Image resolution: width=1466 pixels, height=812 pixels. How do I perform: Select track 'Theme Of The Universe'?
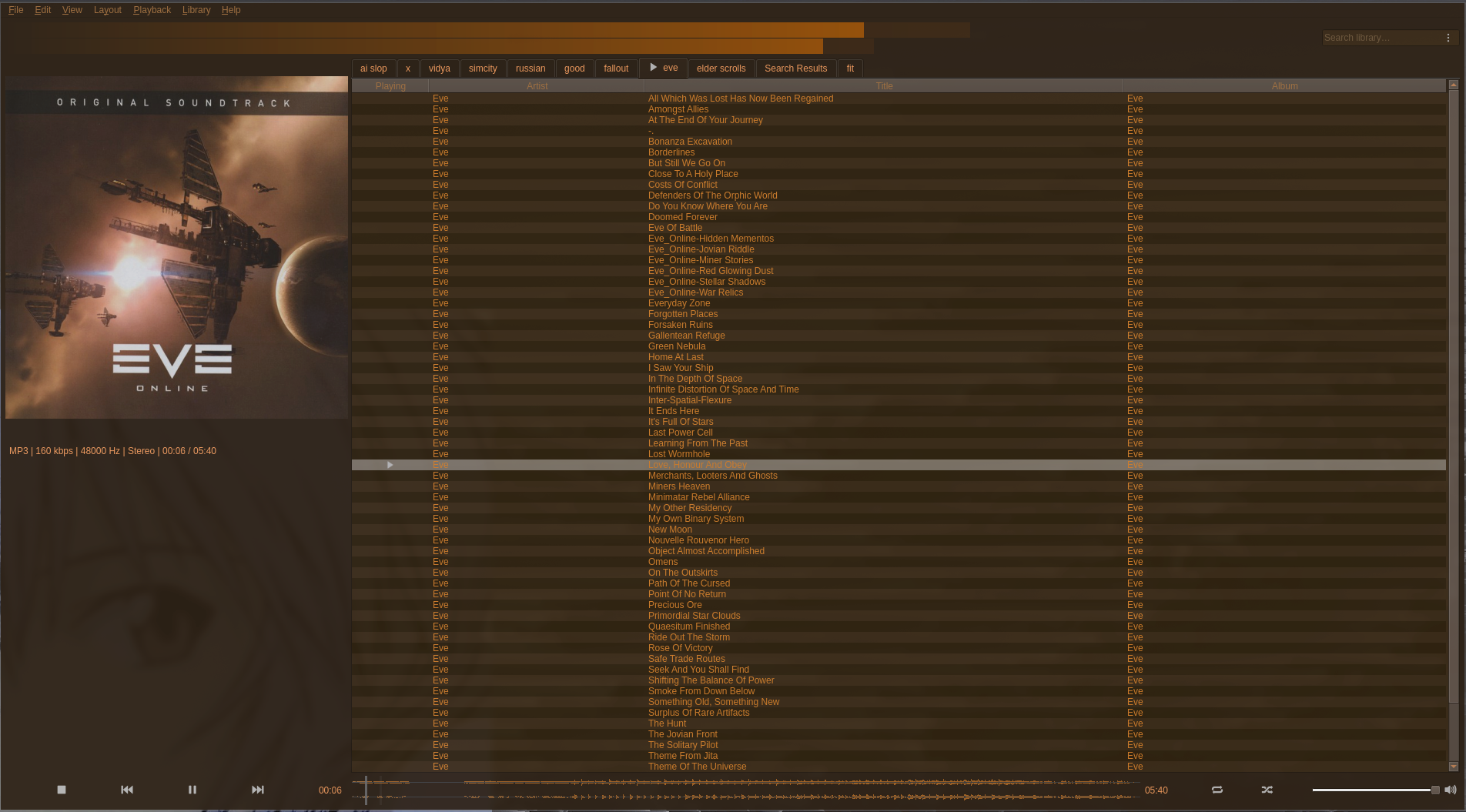pos(698,767)
